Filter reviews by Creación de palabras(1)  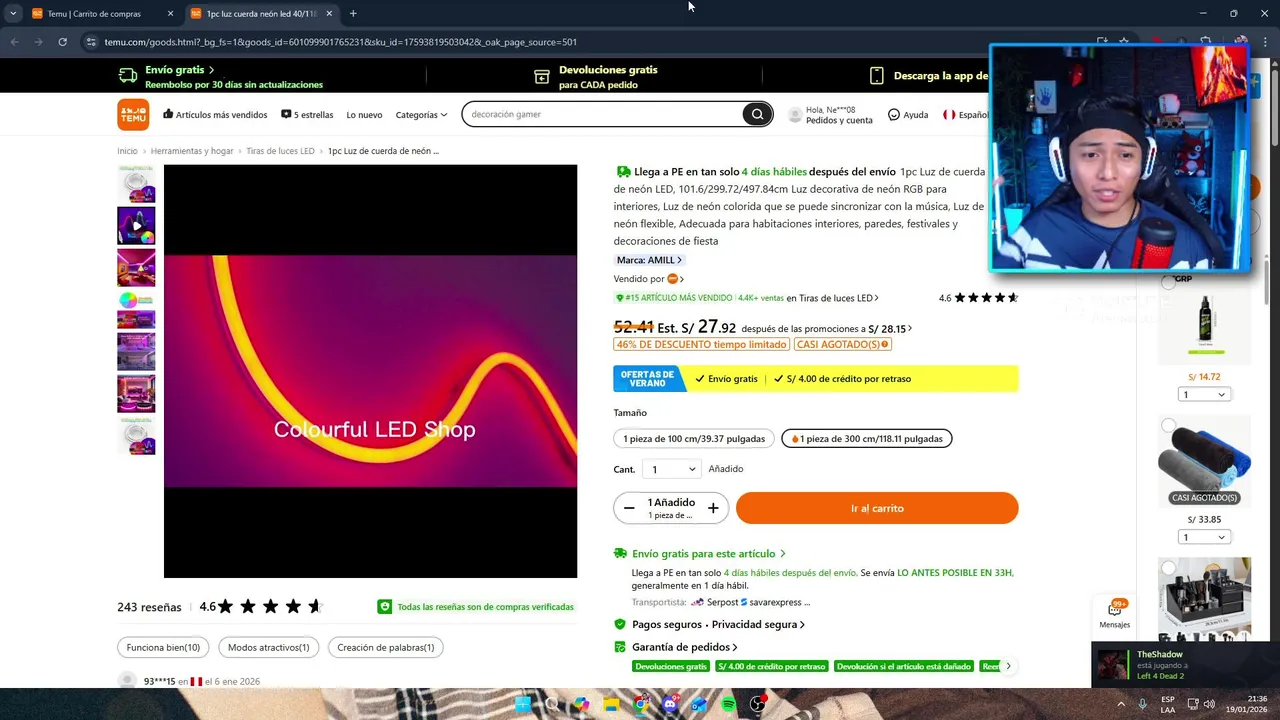385,647
